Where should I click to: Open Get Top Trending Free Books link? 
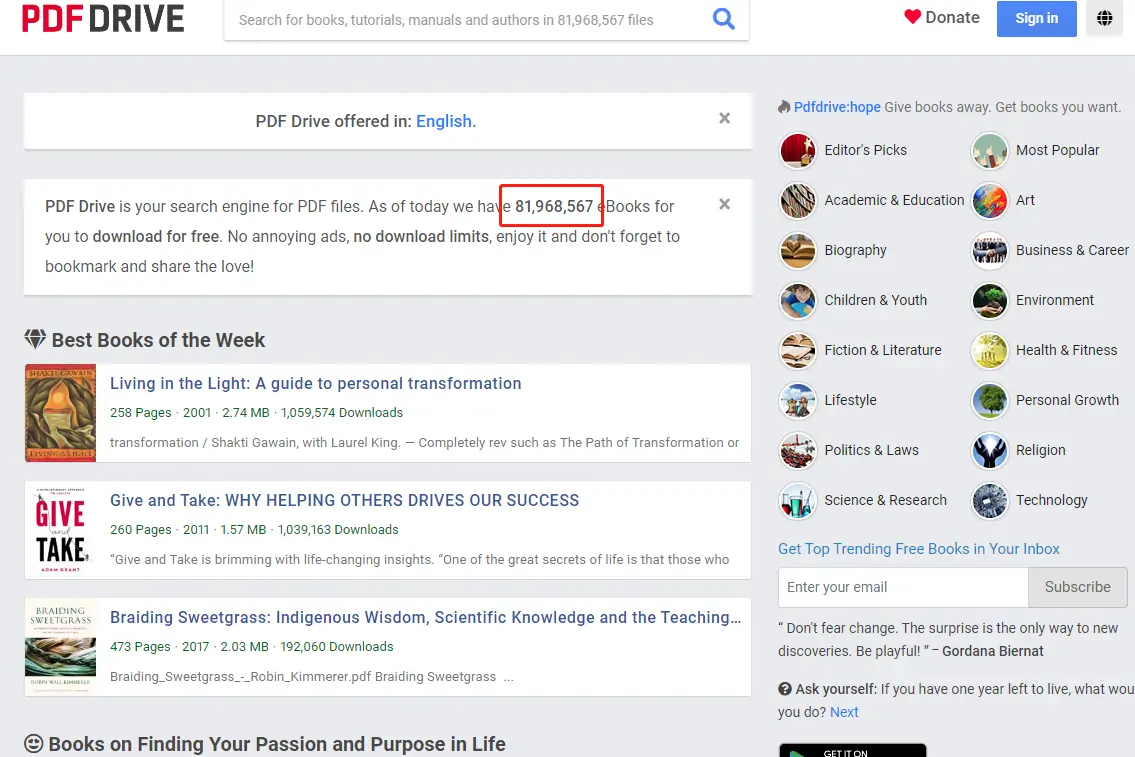919,549
